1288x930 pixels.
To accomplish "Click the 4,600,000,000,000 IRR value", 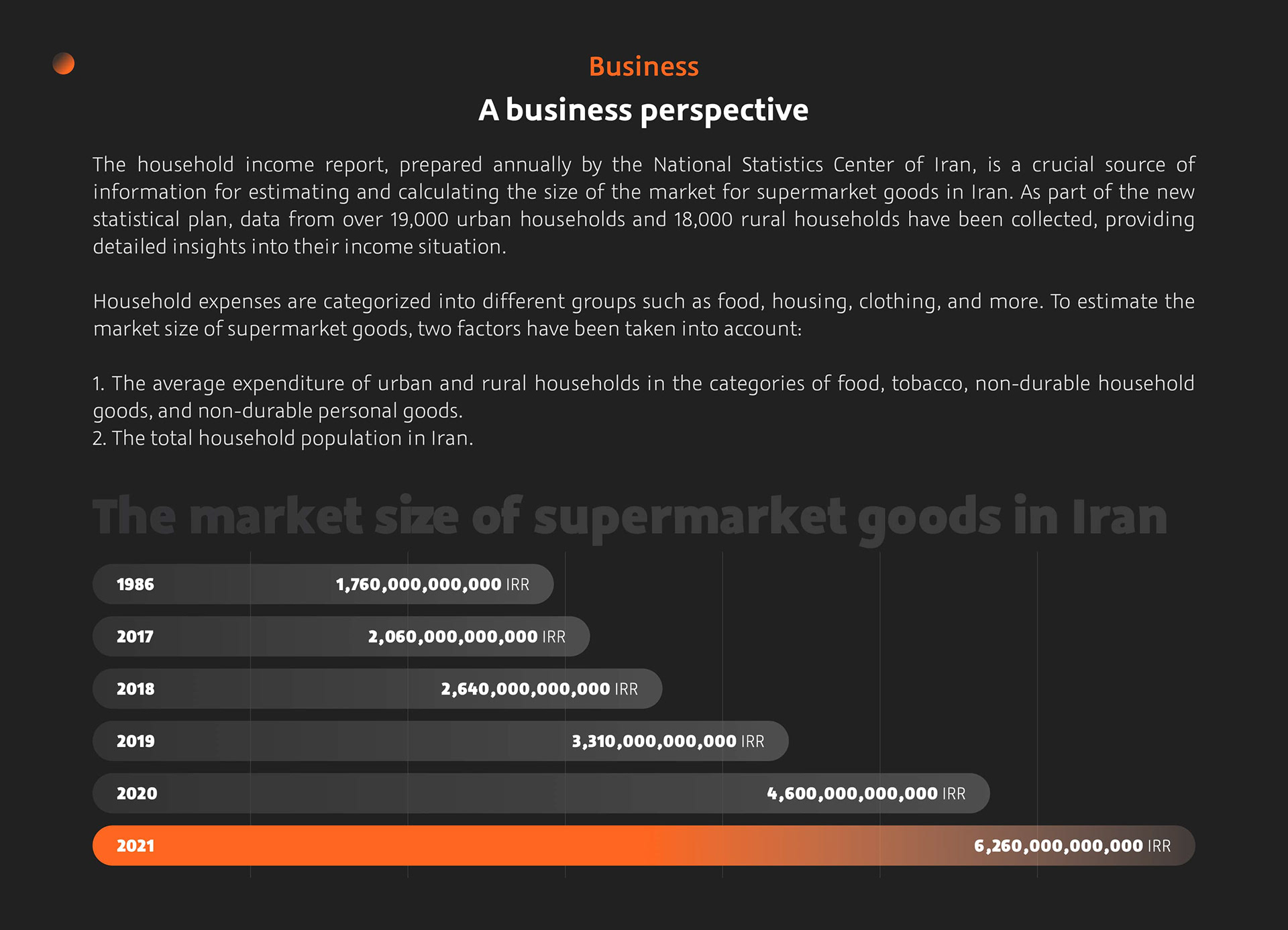I will pos(866,794).
